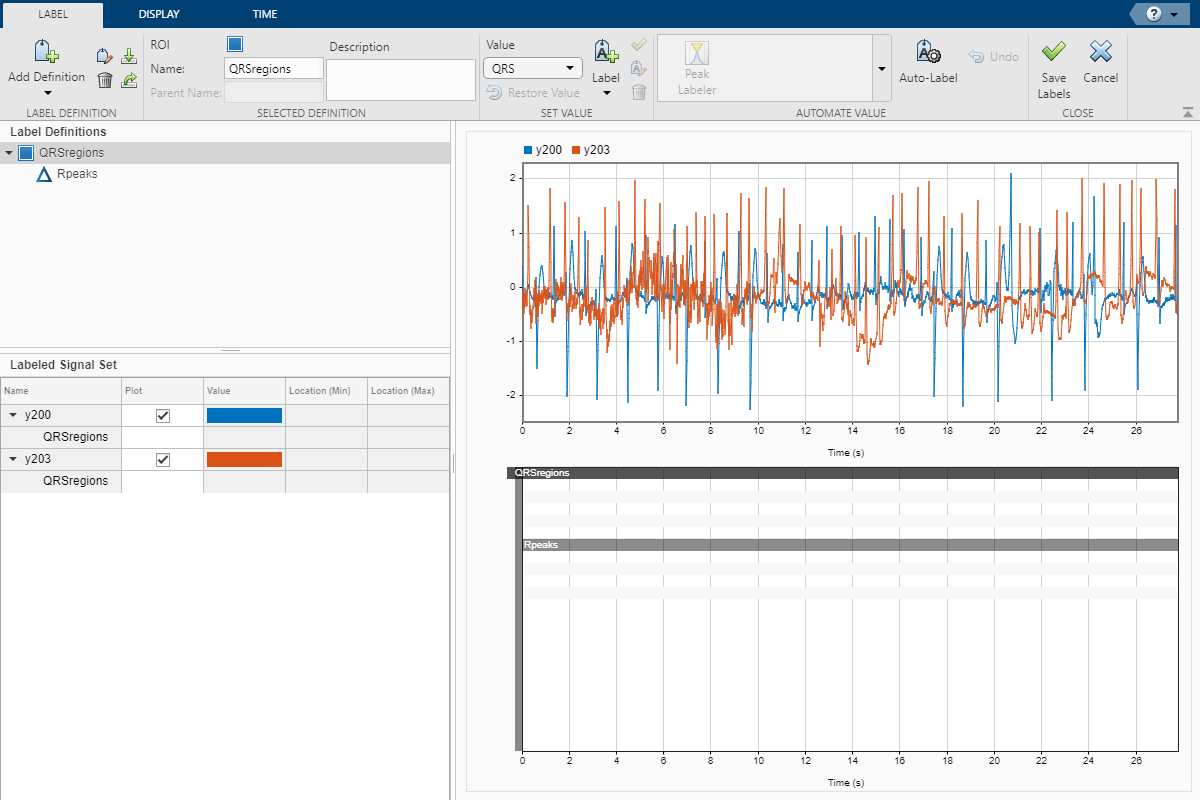The width and height of the screenshot is (1200, 800).
Task: Click the export label definitions icon
Action: [129, 80]
